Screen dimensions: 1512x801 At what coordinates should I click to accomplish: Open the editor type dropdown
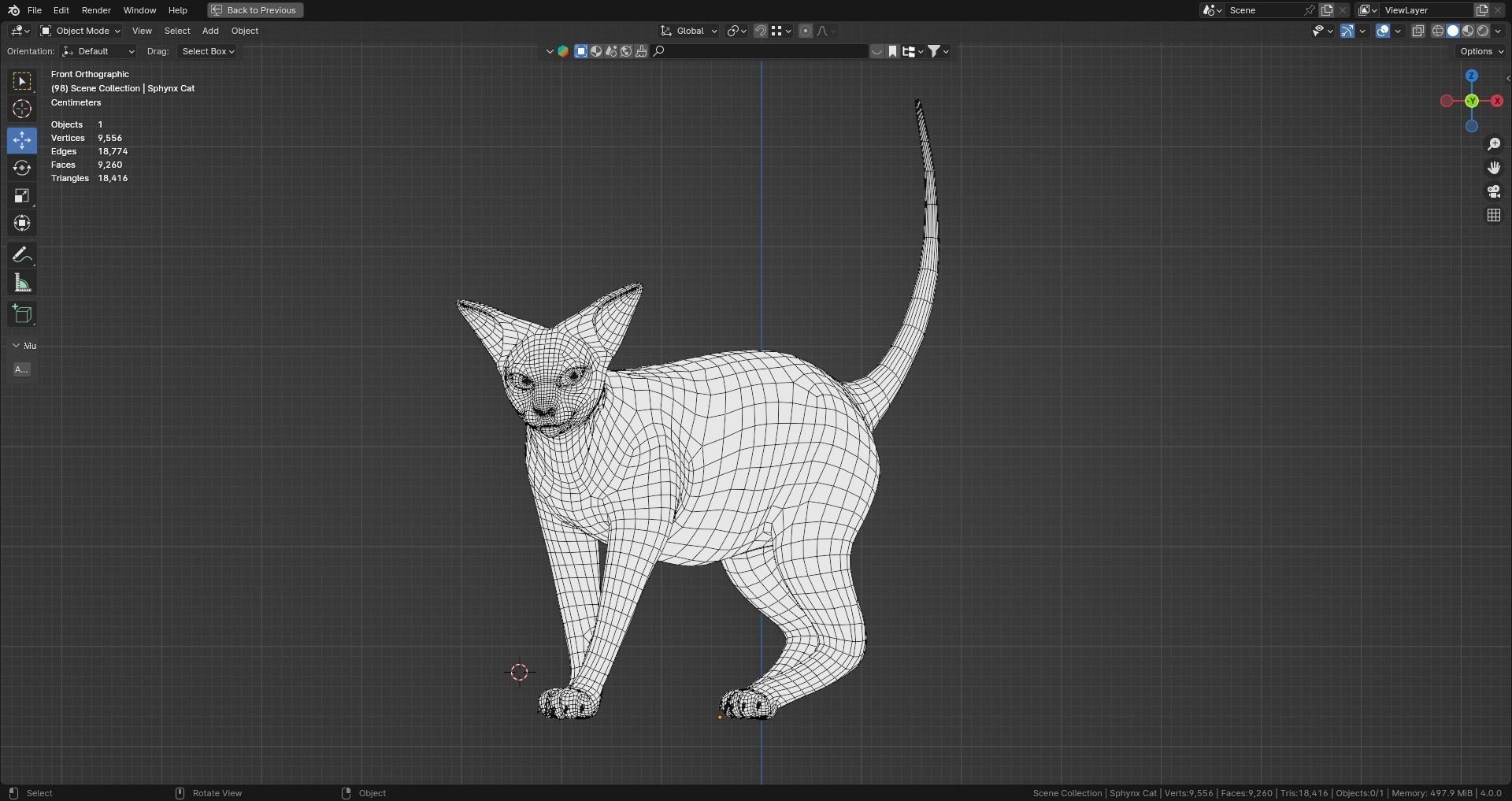click(20, 31)
